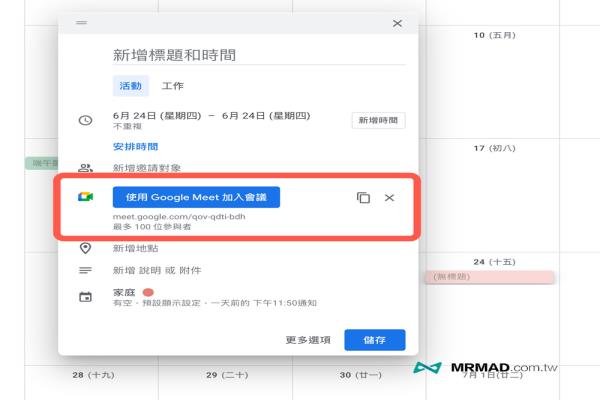This screenshot has height=400, width=600.
Task: Click the drag handle at dialog top
Action: (81, 23)
